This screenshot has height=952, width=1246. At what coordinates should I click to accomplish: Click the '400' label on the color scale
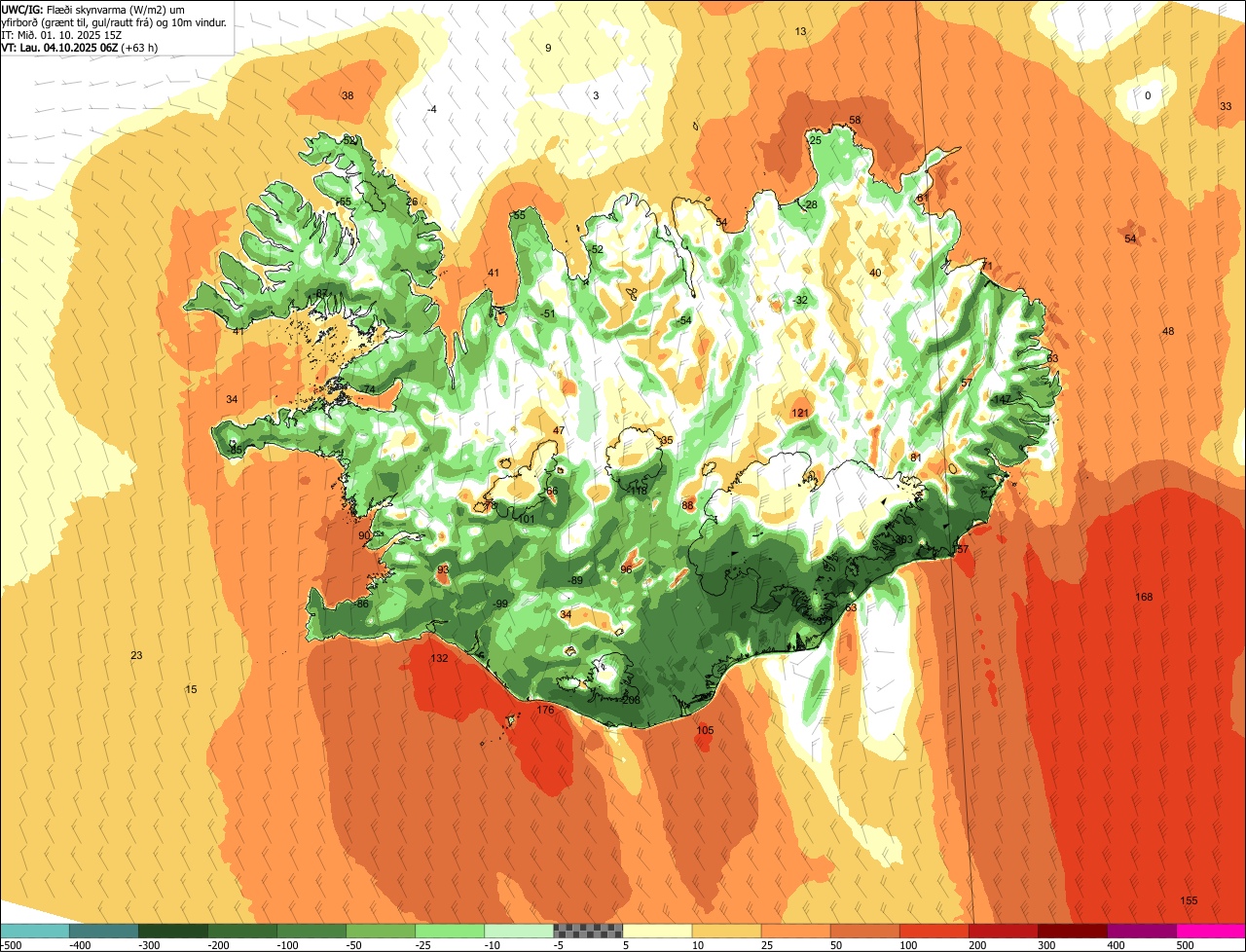click(1117, 945)
